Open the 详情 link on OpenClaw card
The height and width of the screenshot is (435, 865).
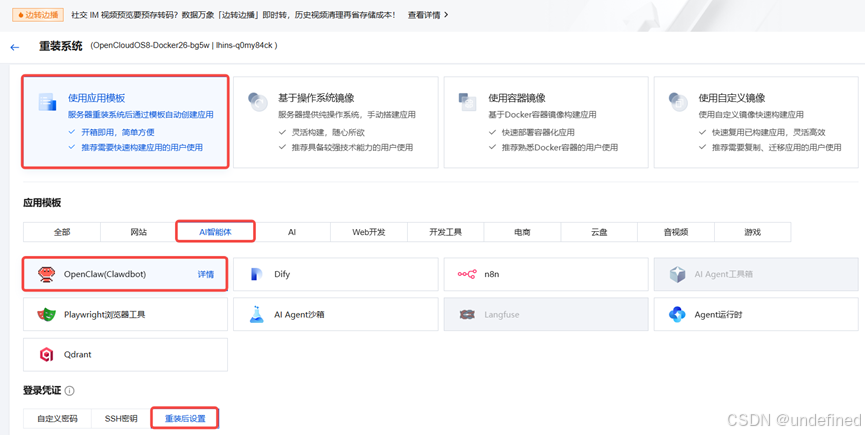206,274
